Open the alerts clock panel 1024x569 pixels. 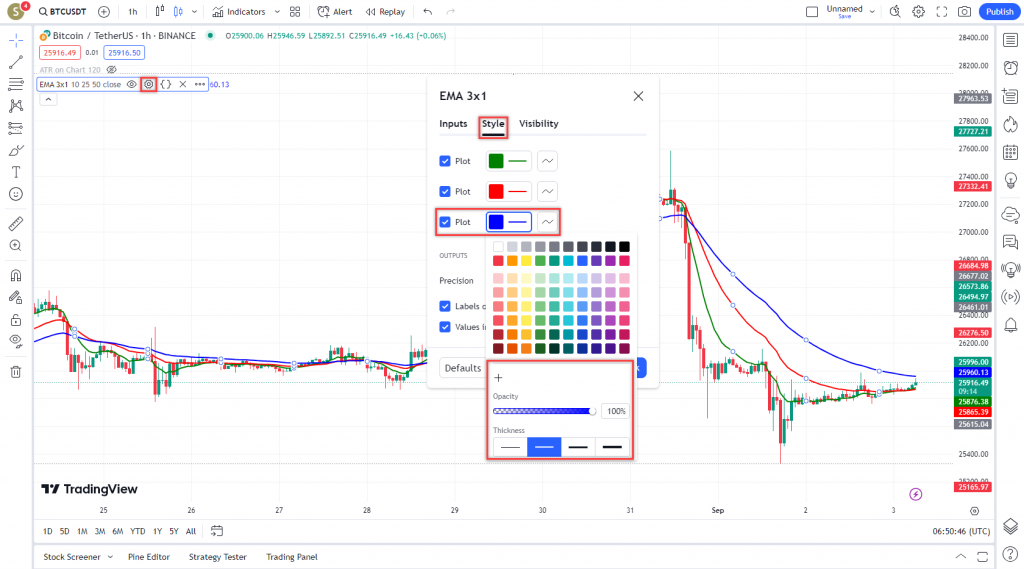click(1010, 68)
